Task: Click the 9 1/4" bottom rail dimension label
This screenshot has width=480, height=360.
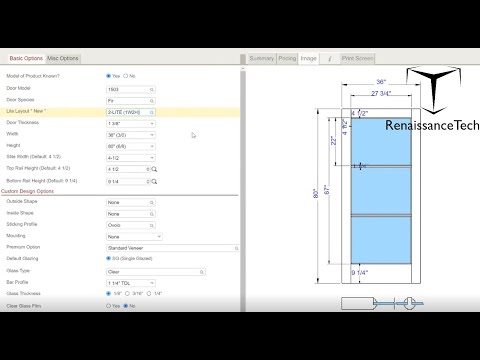Action: click(360, 273)
